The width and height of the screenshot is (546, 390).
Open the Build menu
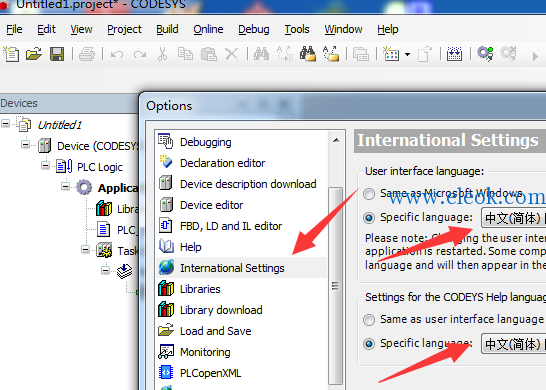coord(167,29)
